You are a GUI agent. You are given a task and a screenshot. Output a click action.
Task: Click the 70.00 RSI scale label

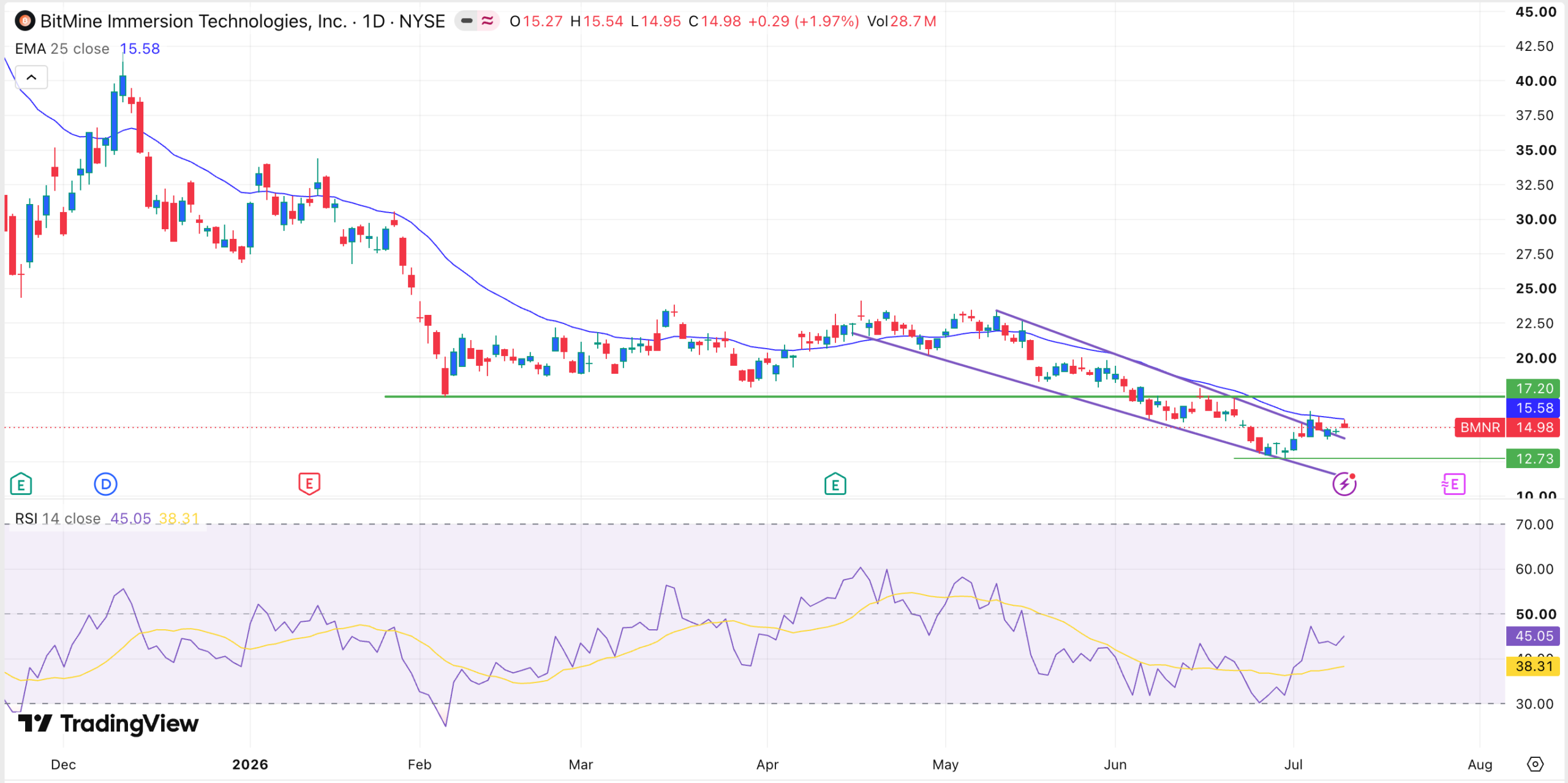coord(1534,524)
